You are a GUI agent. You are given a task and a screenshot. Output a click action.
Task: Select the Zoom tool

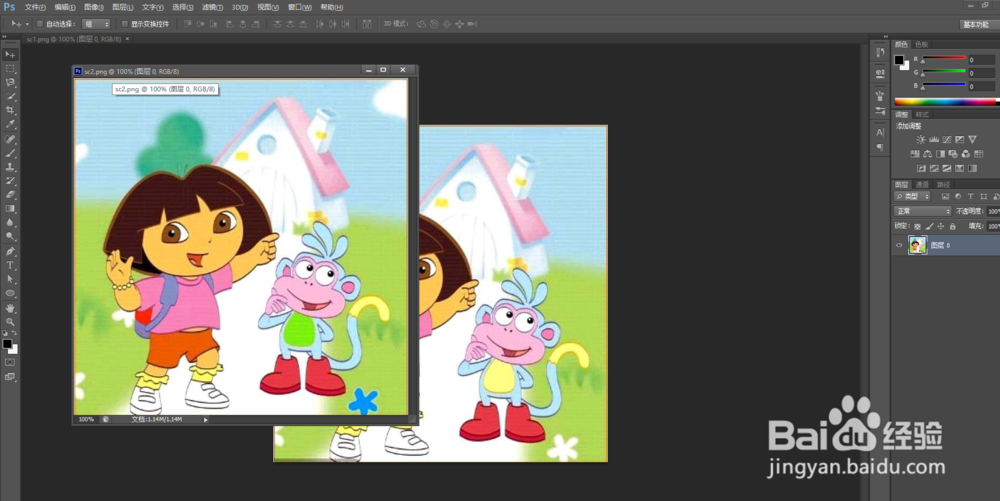pos(10,322)
